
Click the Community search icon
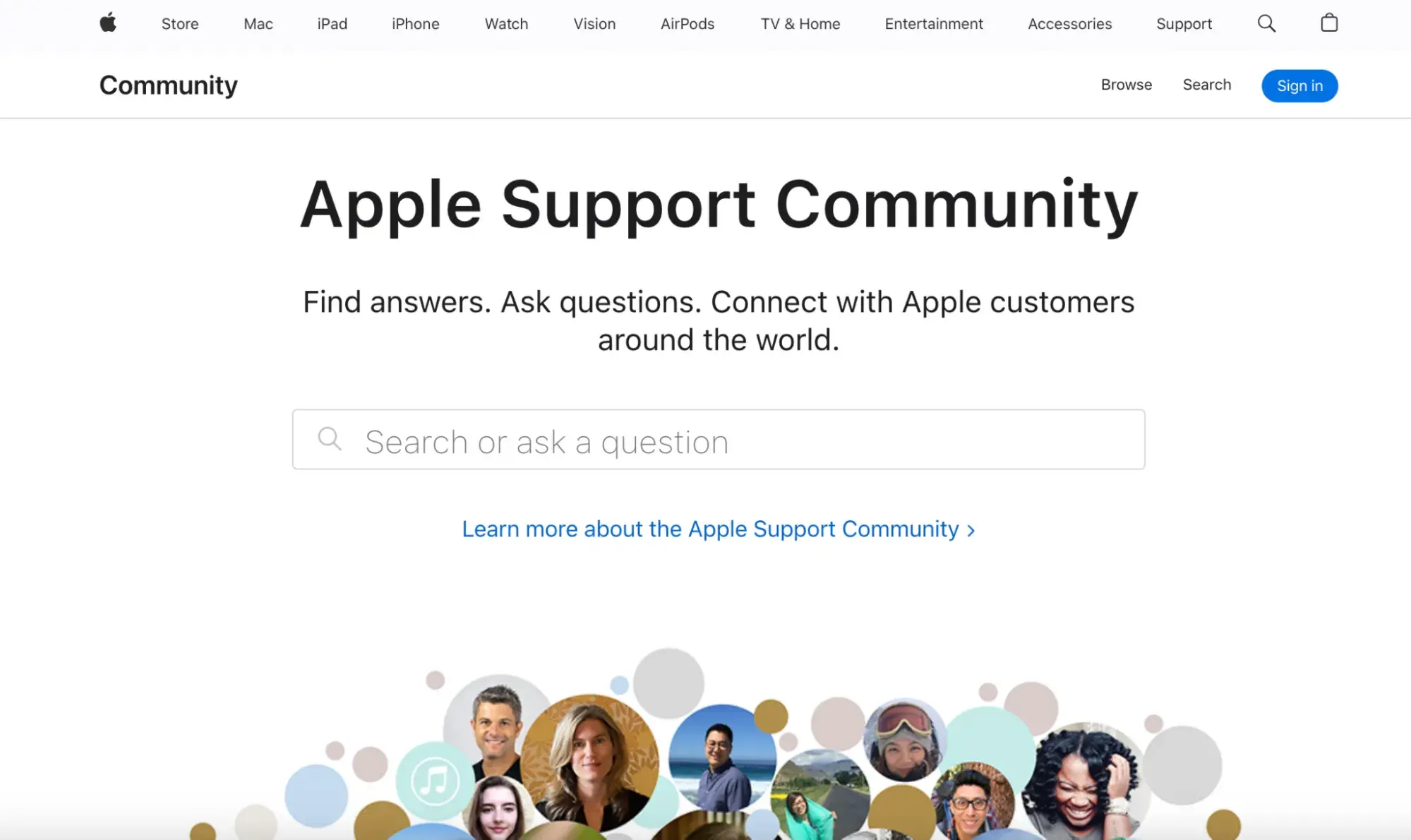(1206, 84)
